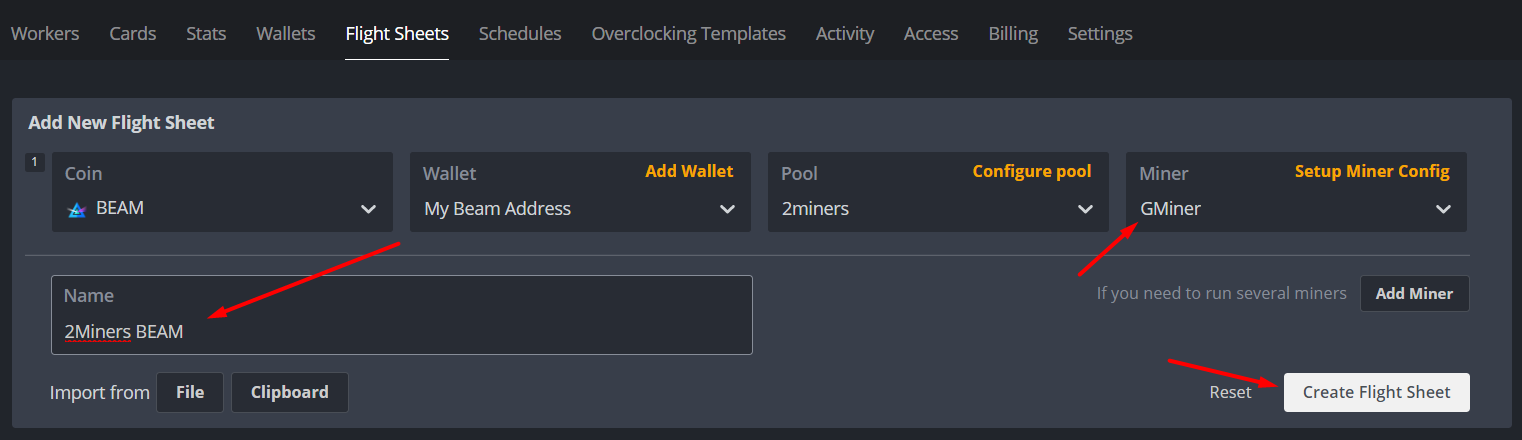
Task: Go to the Wallets tab
Action: (286, 33)
